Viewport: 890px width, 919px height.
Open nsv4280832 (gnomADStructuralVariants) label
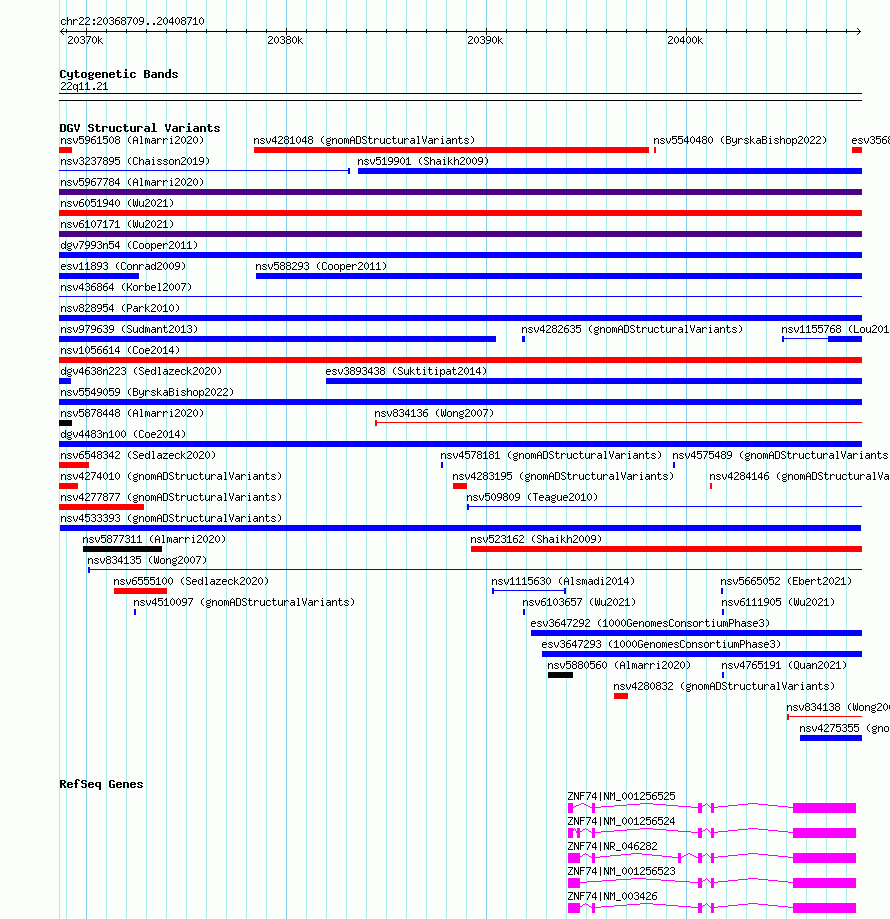(724, 686)
